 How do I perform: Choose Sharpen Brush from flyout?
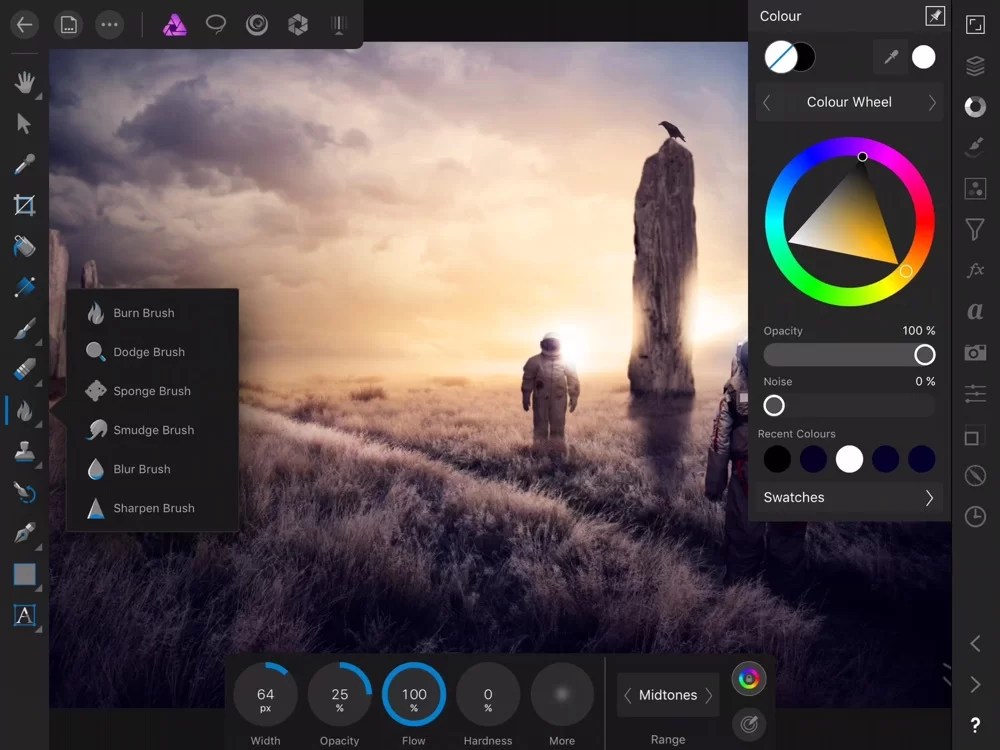click(x=152, y=508)
